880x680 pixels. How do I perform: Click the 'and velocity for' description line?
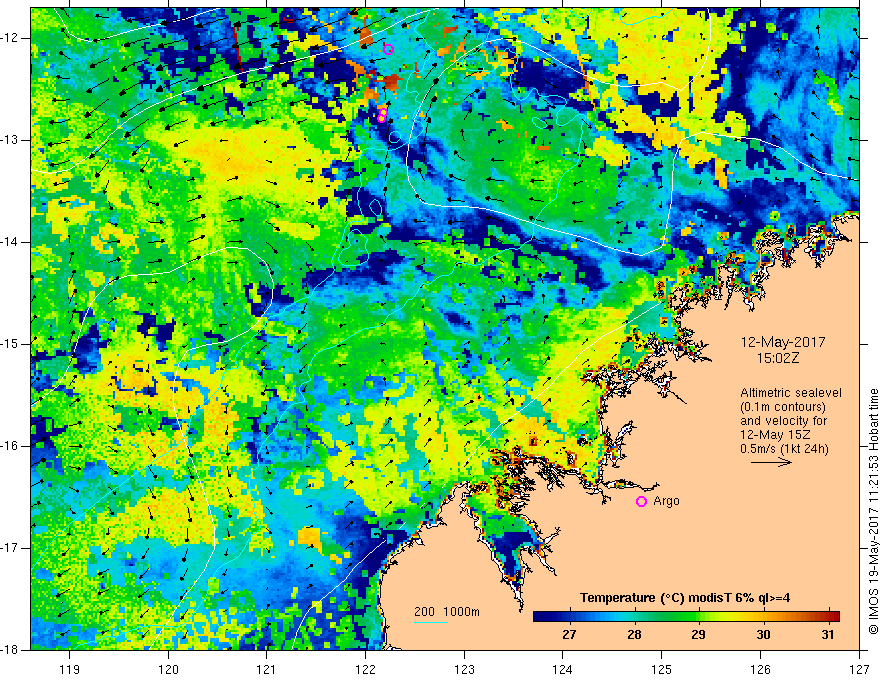click(x=783, y=421)
